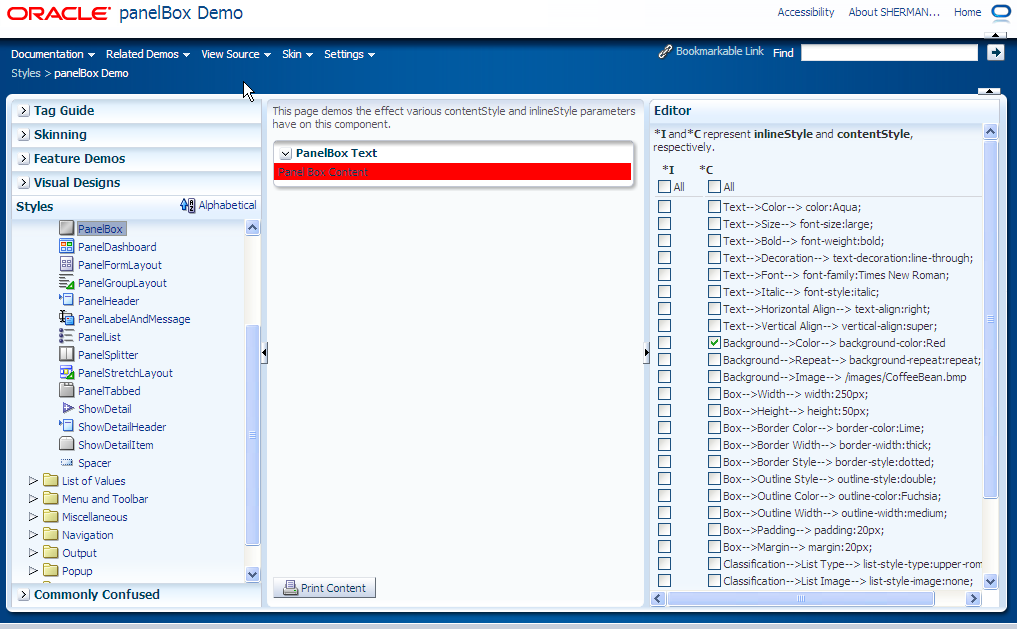
Task: Click the PanelLabelAndMessage icon
Action: pos(66,318)
